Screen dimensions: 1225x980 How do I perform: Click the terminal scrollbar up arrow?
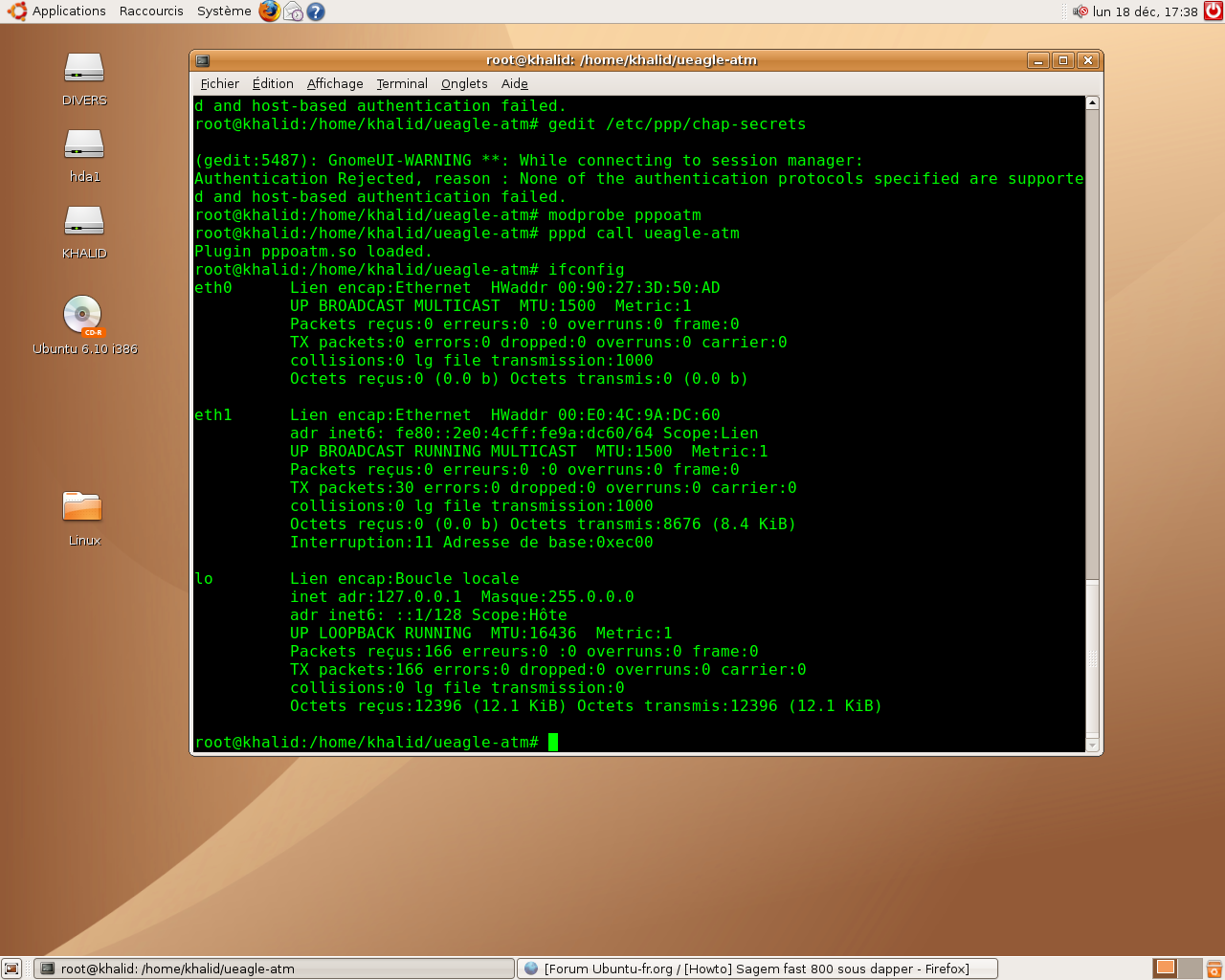tap(1092, 102)
